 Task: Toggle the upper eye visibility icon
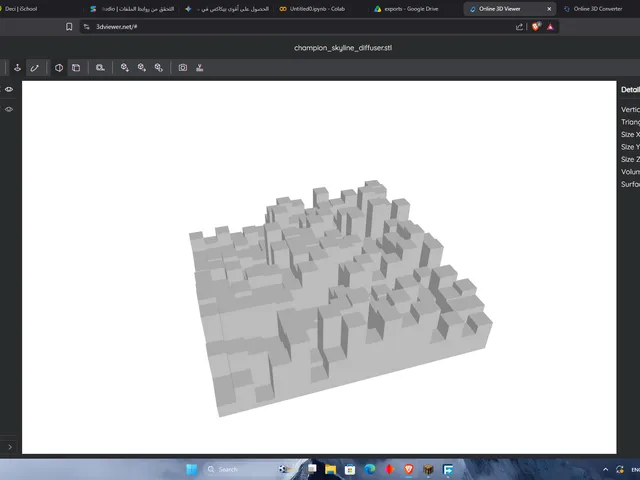[9, 89]
